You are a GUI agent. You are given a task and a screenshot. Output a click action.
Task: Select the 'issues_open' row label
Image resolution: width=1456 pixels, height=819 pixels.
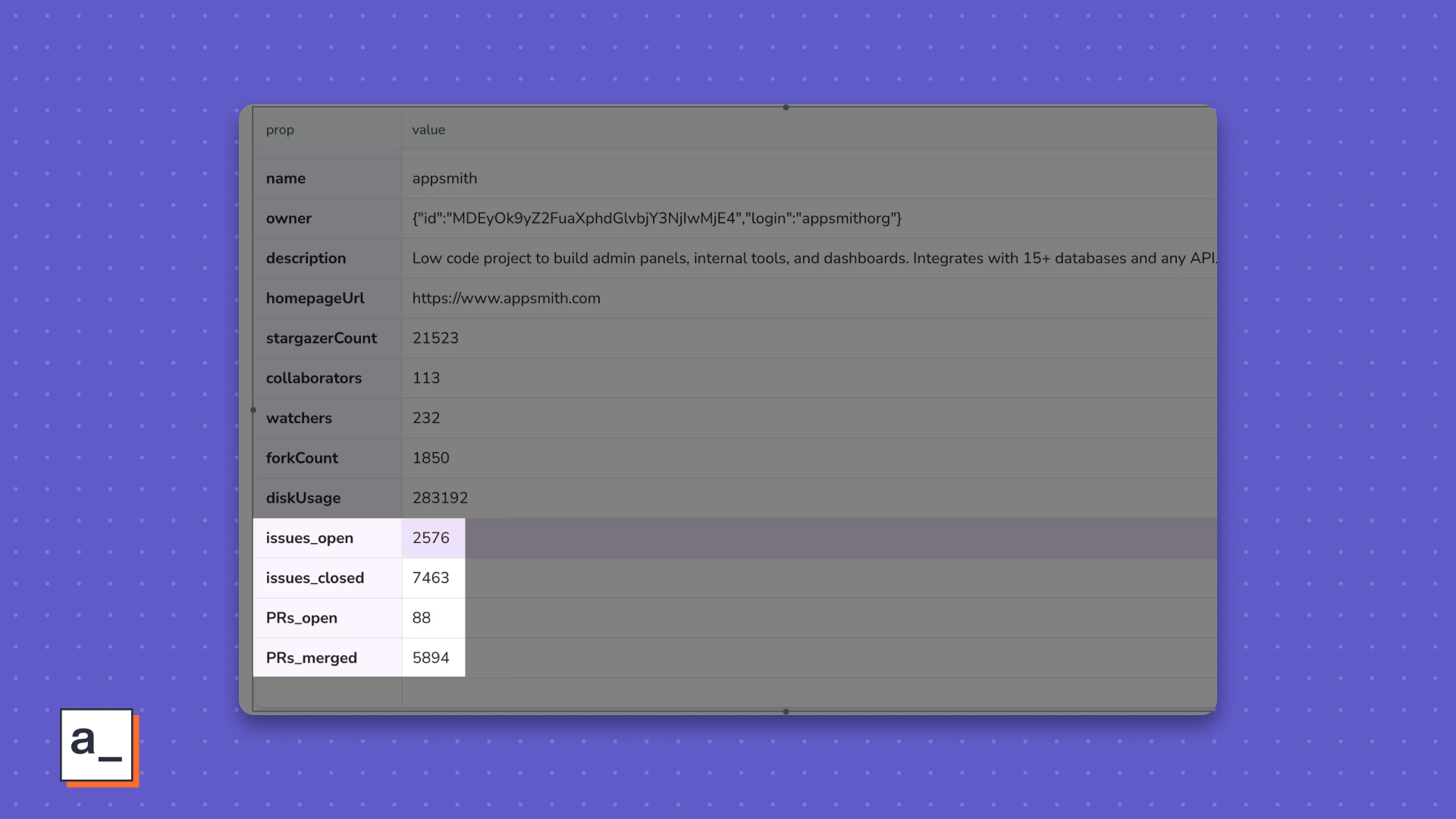[x=309, y=538]
